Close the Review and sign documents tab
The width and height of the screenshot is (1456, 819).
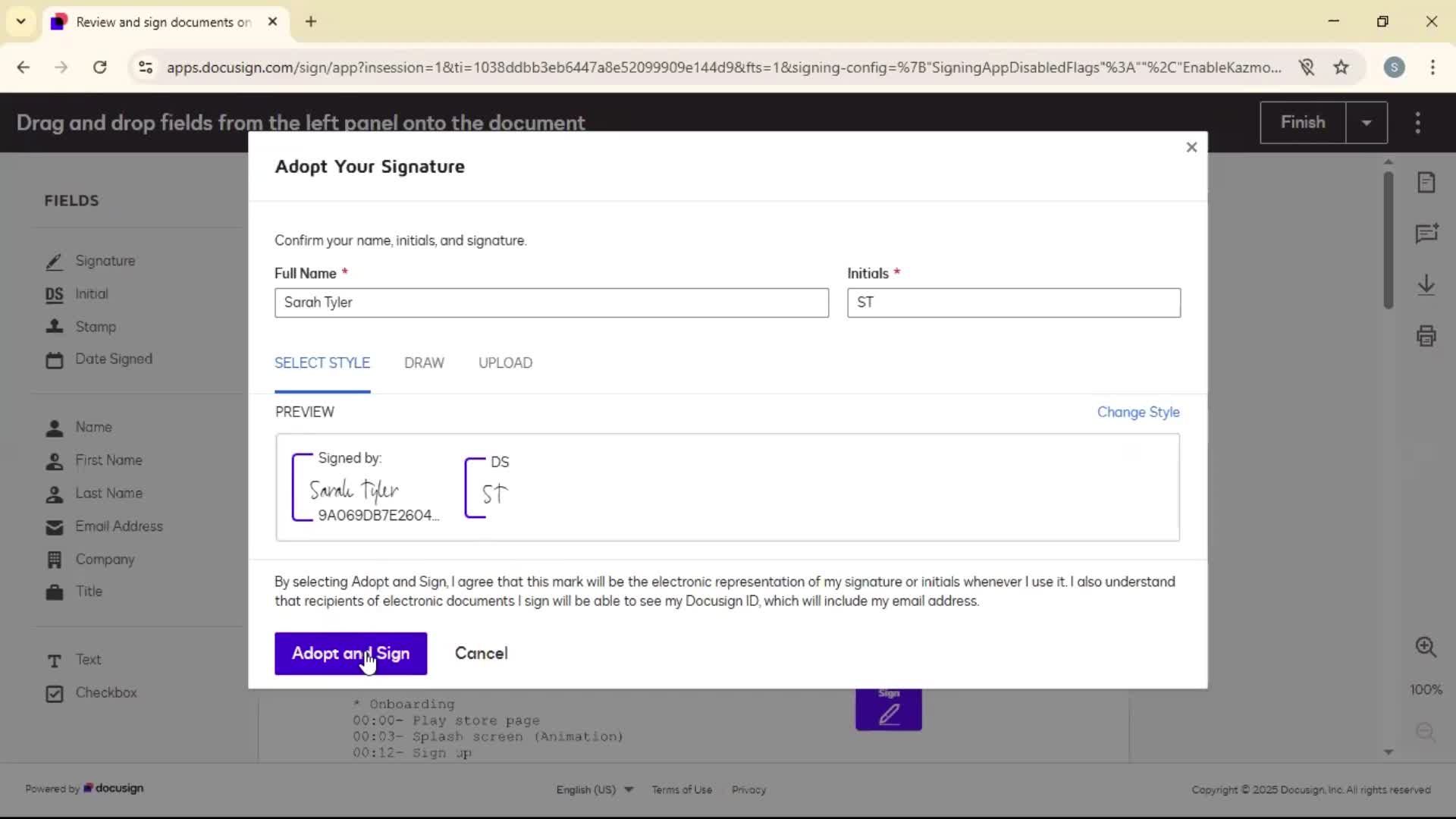coord(272,22)
